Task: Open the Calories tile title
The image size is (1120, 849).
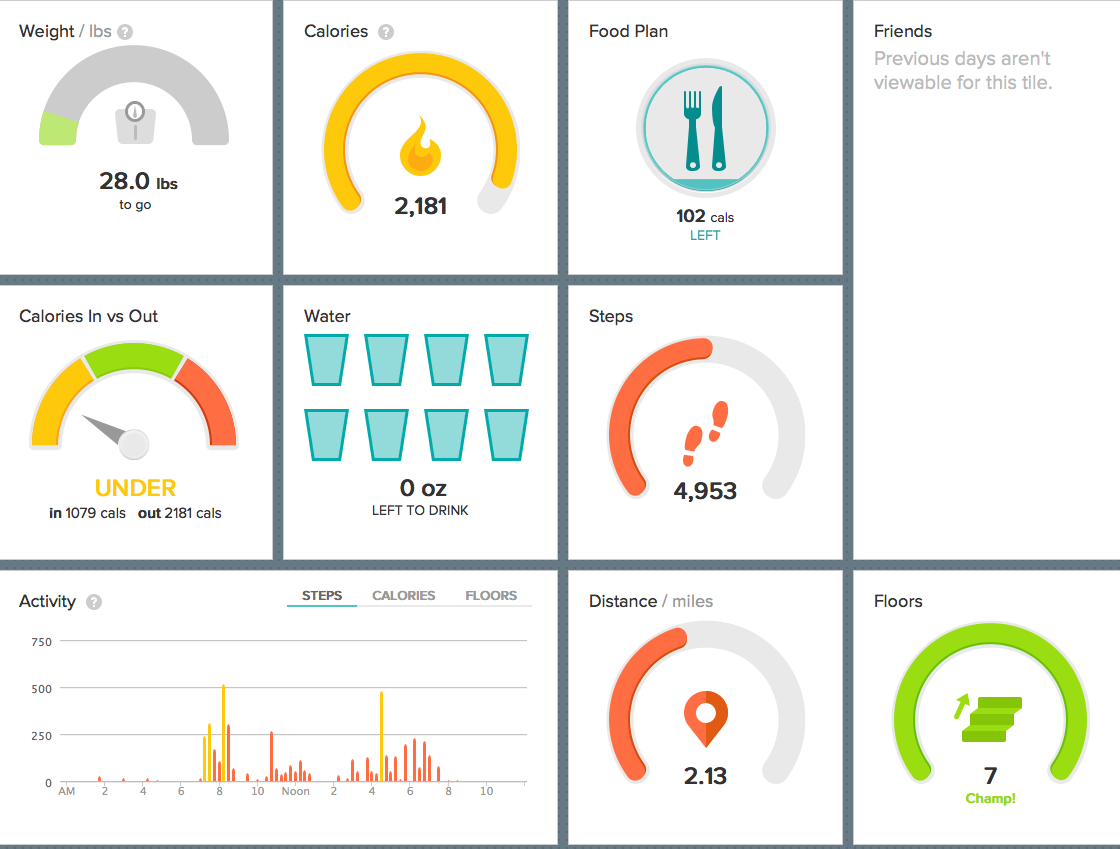Action: [336, 31]
